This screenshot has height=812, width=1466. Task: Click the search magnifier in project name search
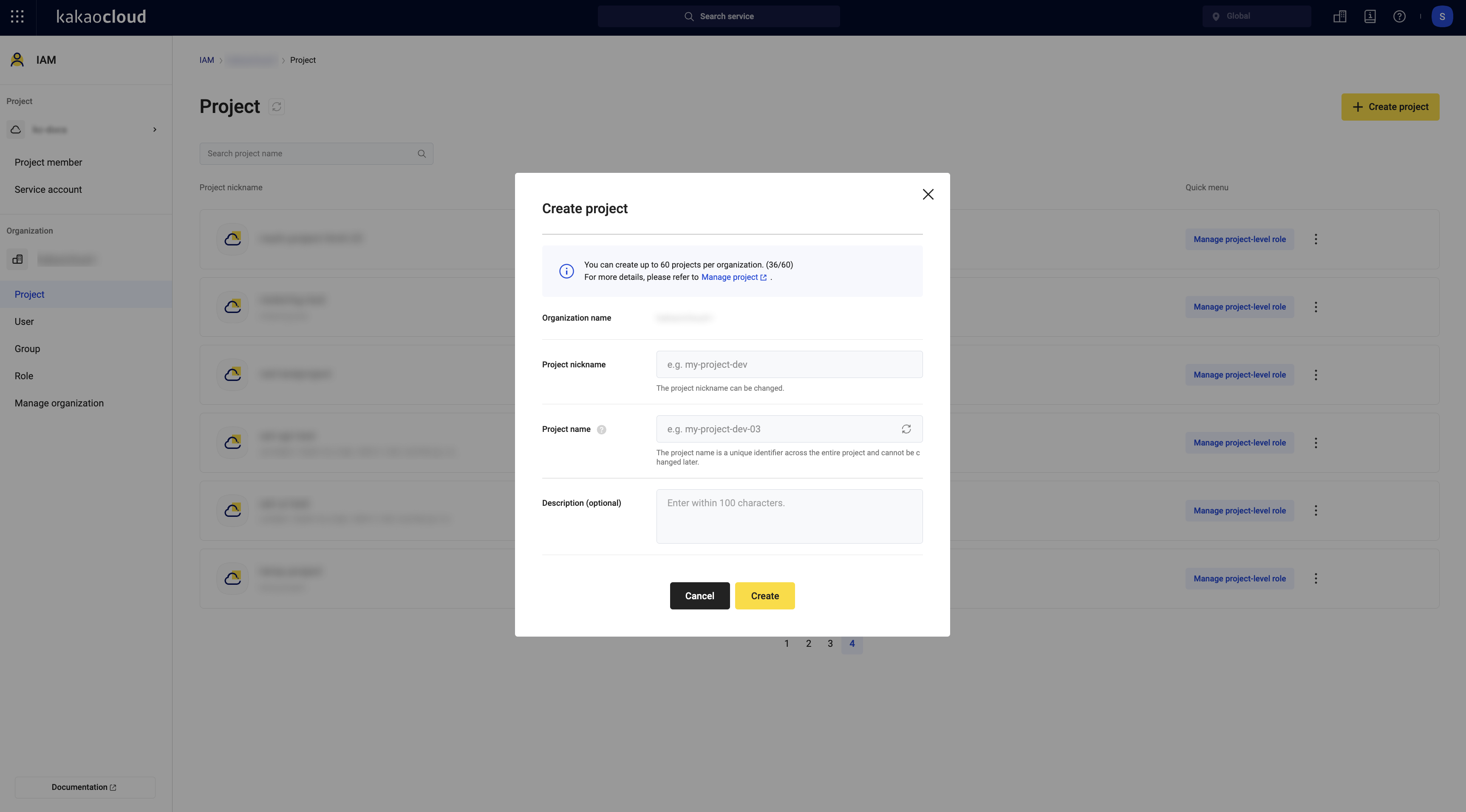tap(422, 154)
